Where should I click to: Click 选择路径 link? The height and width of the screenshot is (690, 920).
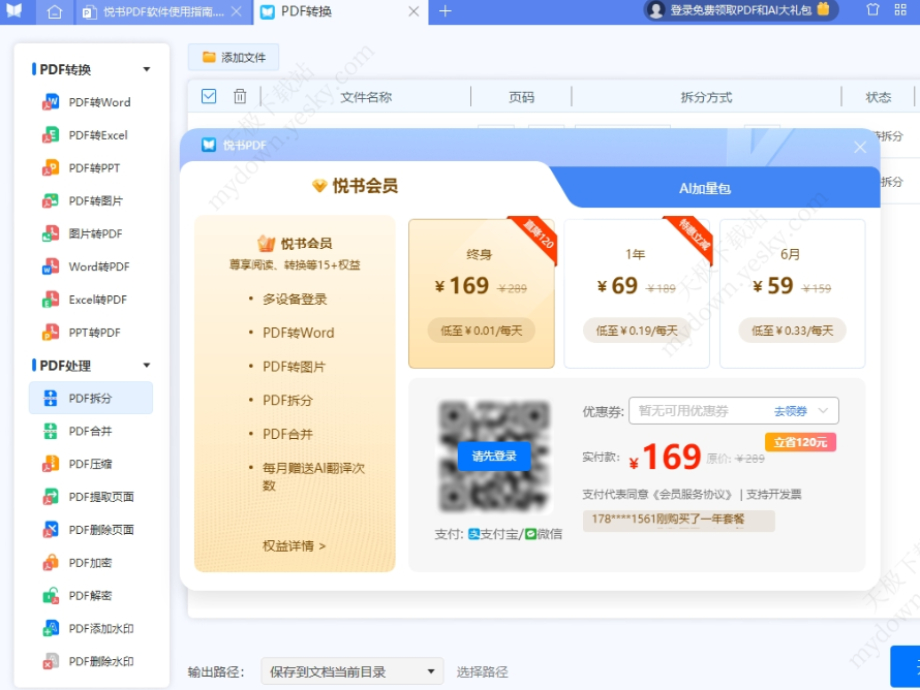[482, 672]
